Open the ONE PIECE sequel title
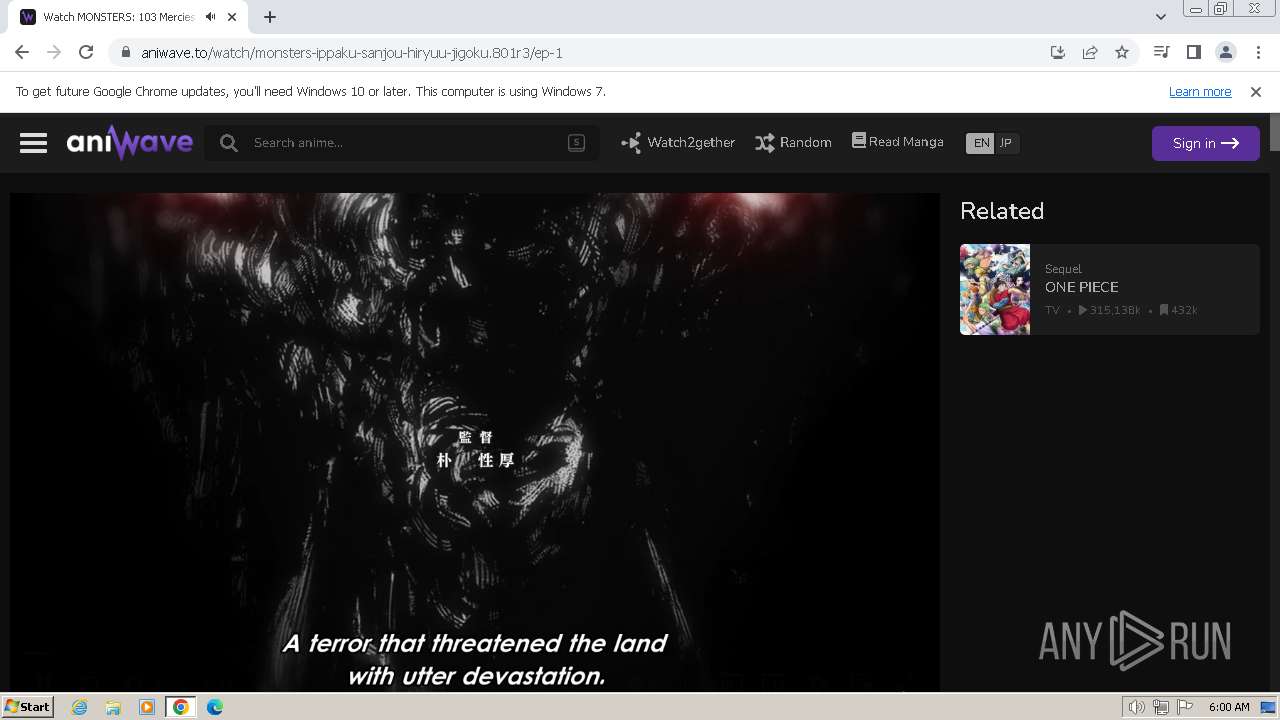 pyautogui.click(x=1081, y=287)
